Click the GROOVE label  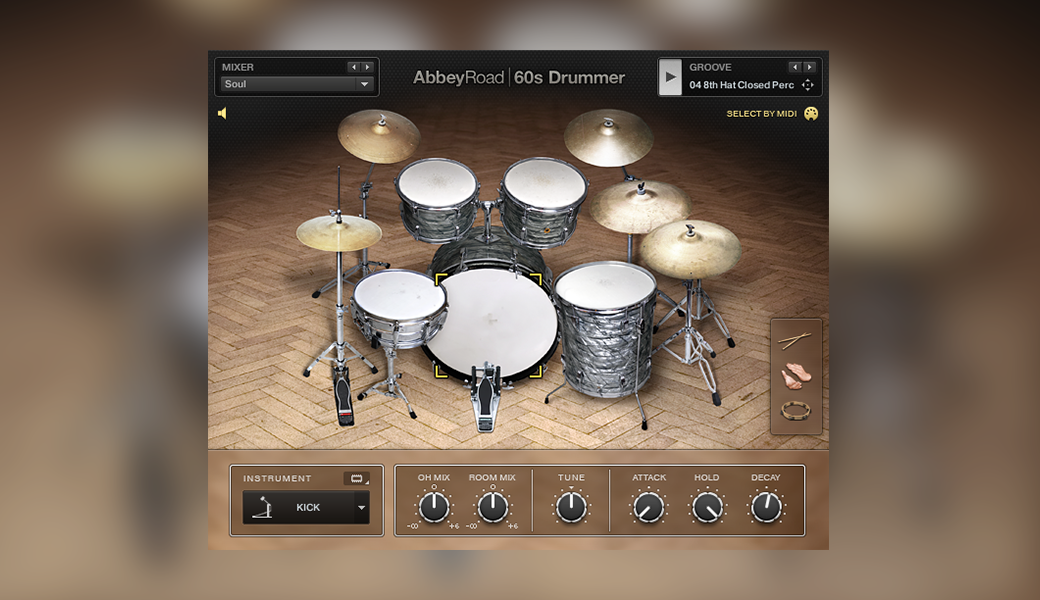[x=710, y=67]
